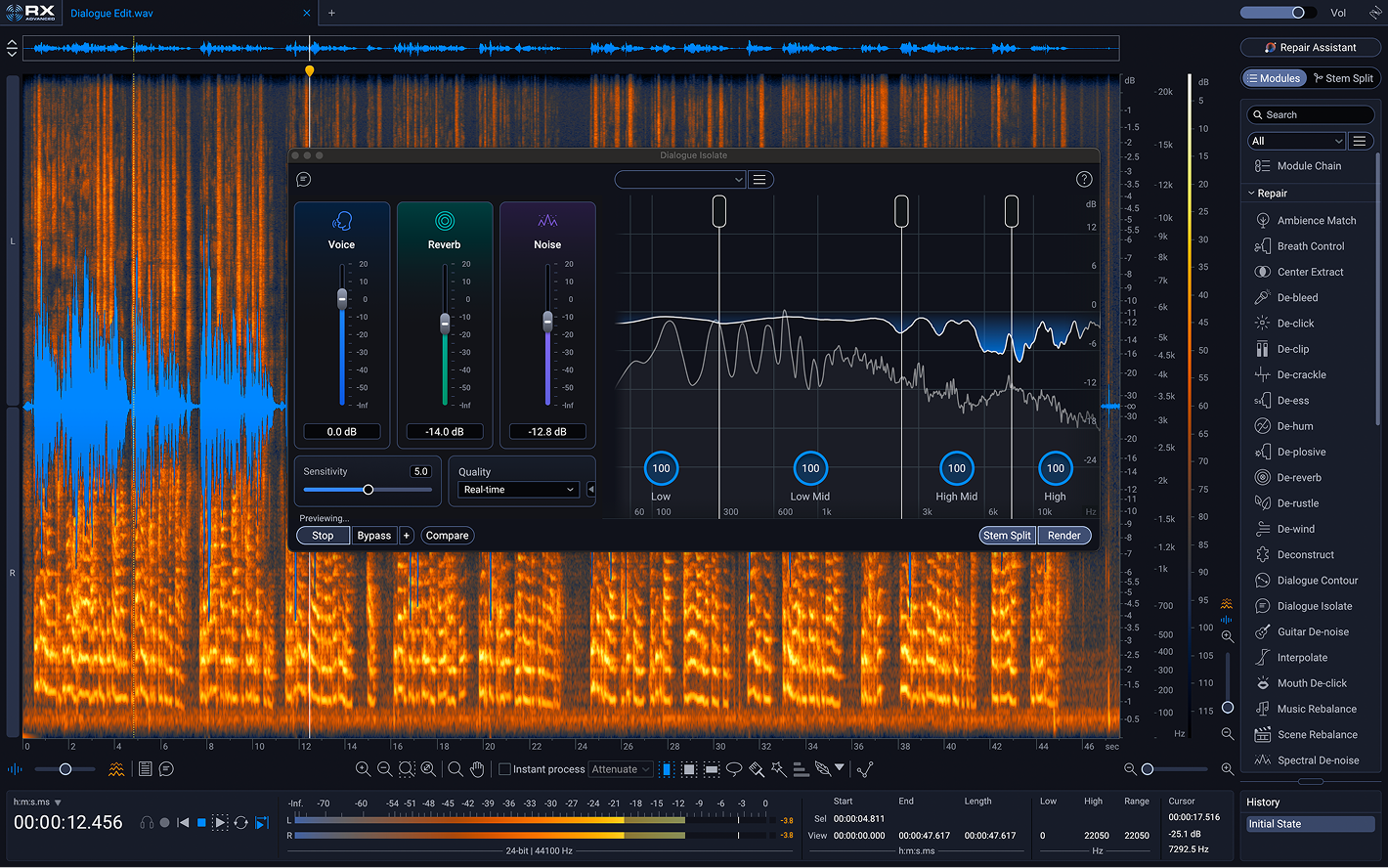Enable the Instant process checkbox

coord(504,769)
